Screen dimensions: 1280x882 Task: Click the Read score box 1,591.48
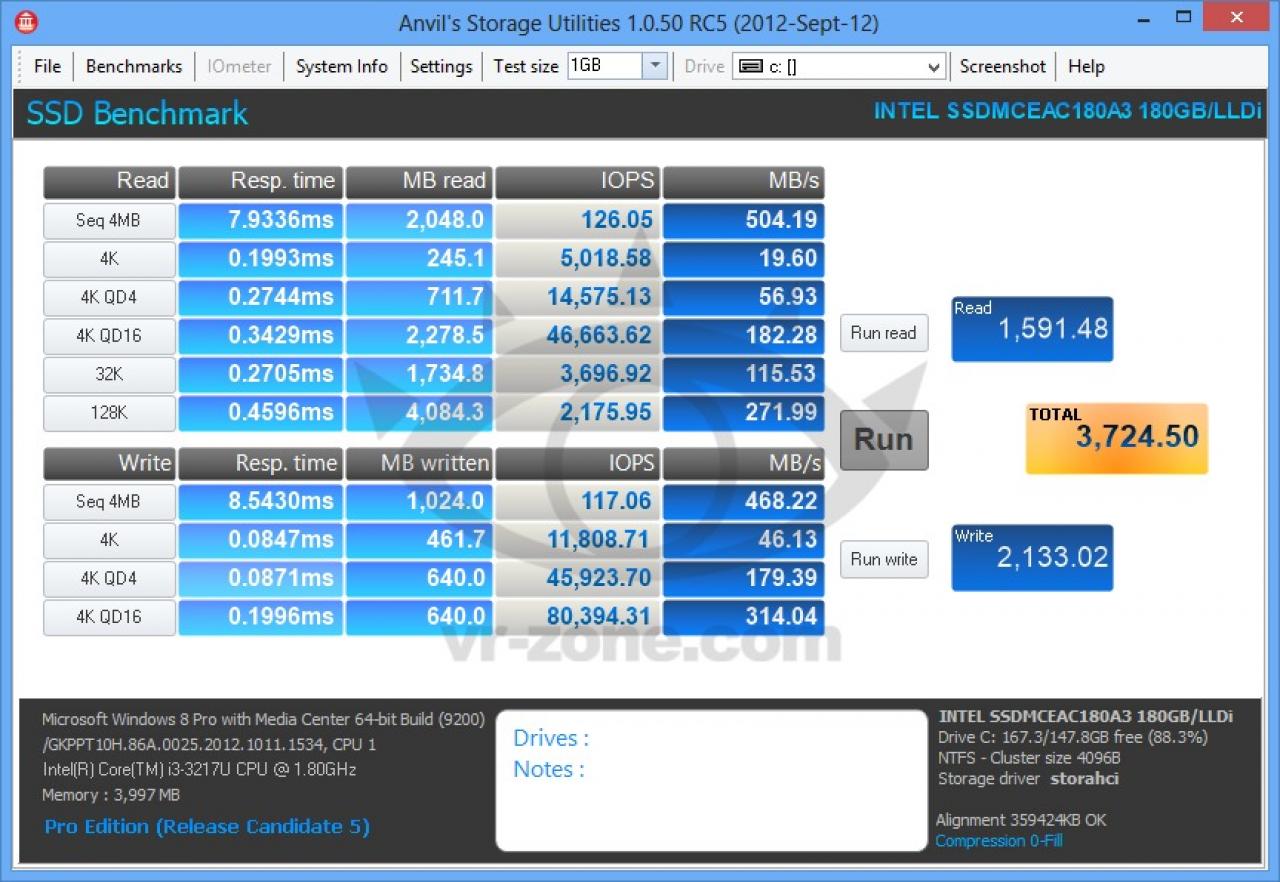(1032, 329)
